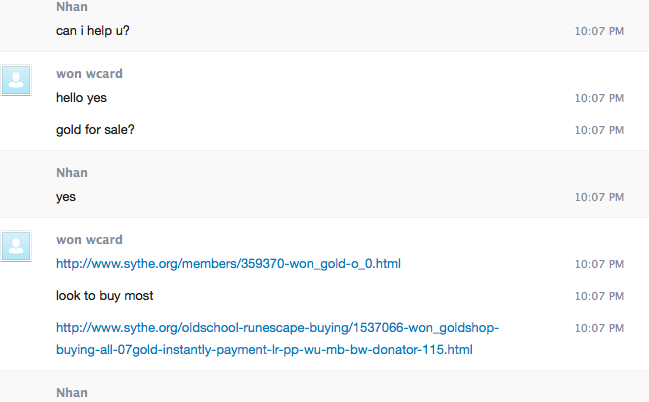The height and width of the screenshot is (402, 649).
Task: Click the second won wcard sender name
Action: (x=89, y=240)
